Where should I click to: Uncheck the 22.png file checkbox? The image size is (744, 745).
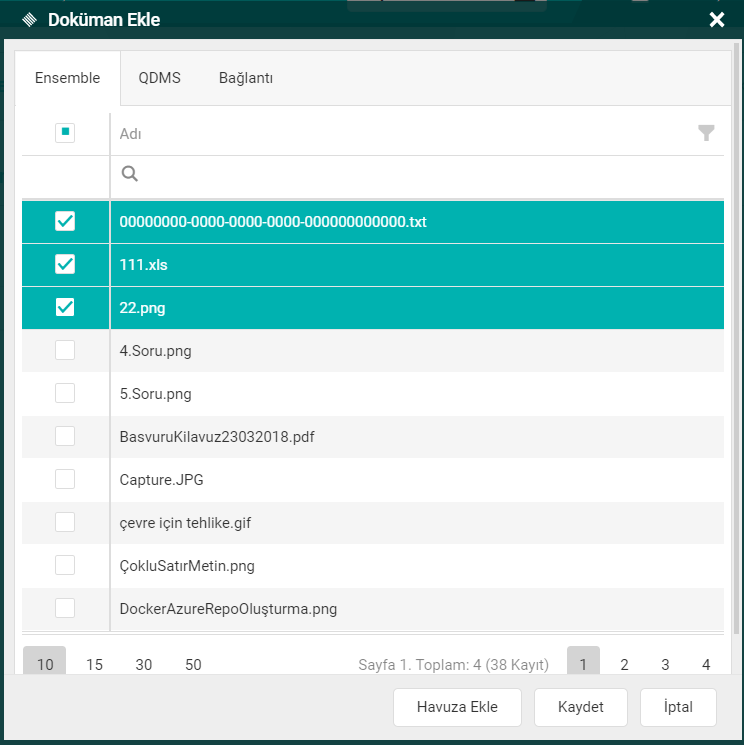point(65,308)
